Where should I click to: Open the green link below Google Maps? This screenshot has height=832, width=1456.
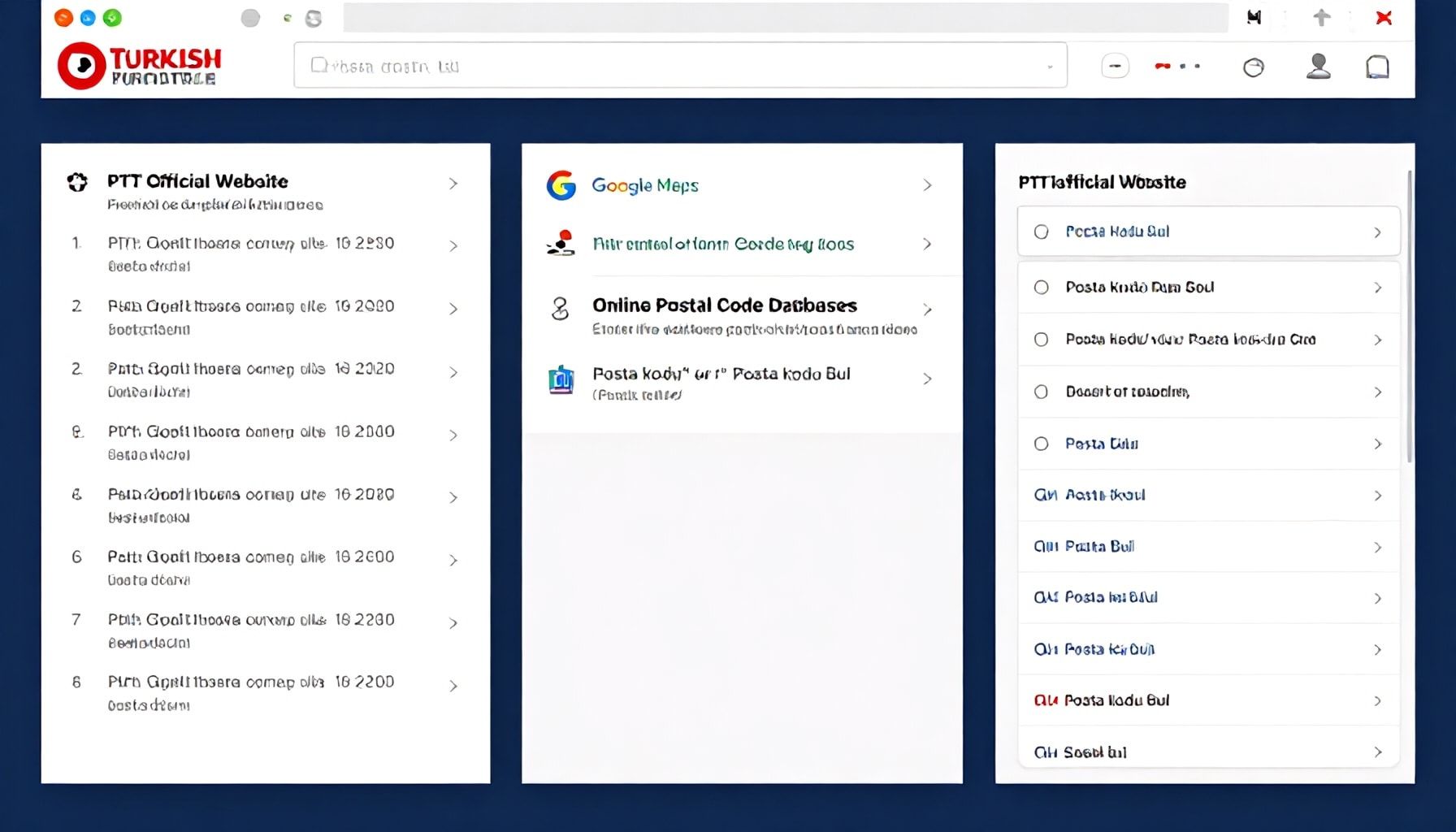723,244
